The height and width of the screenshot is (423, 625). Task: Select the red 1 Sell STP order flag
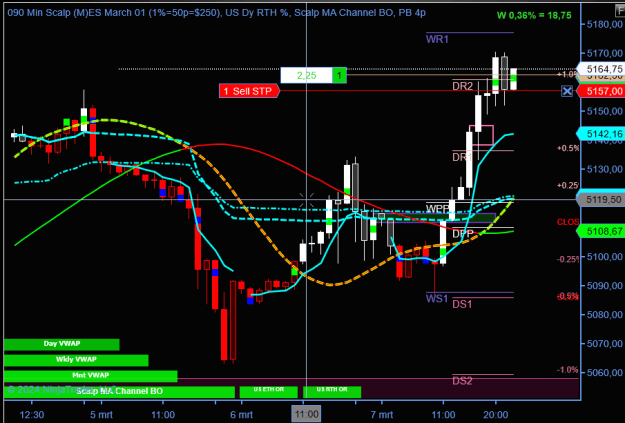[x=249, y=91]
